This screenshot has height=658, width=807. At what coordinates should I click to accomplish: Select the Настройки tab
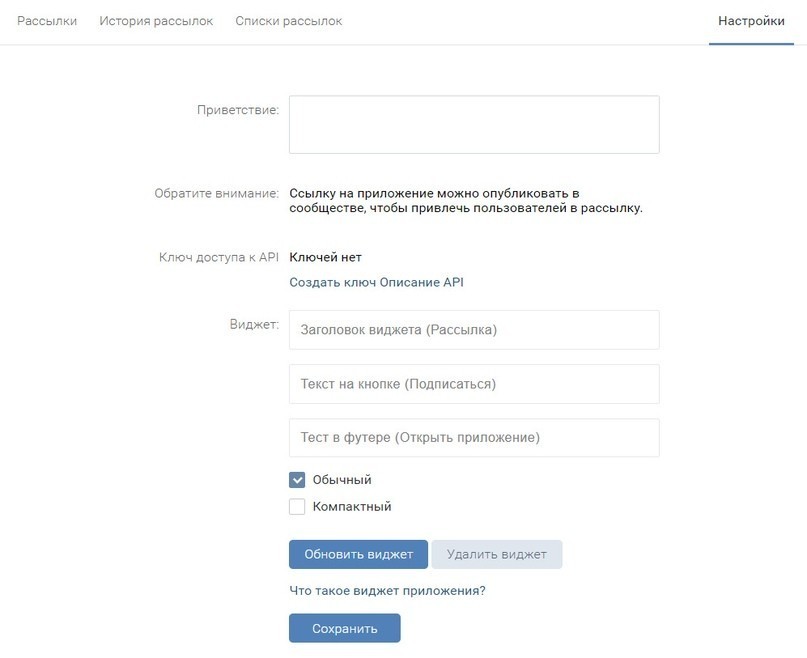point(751,21)
